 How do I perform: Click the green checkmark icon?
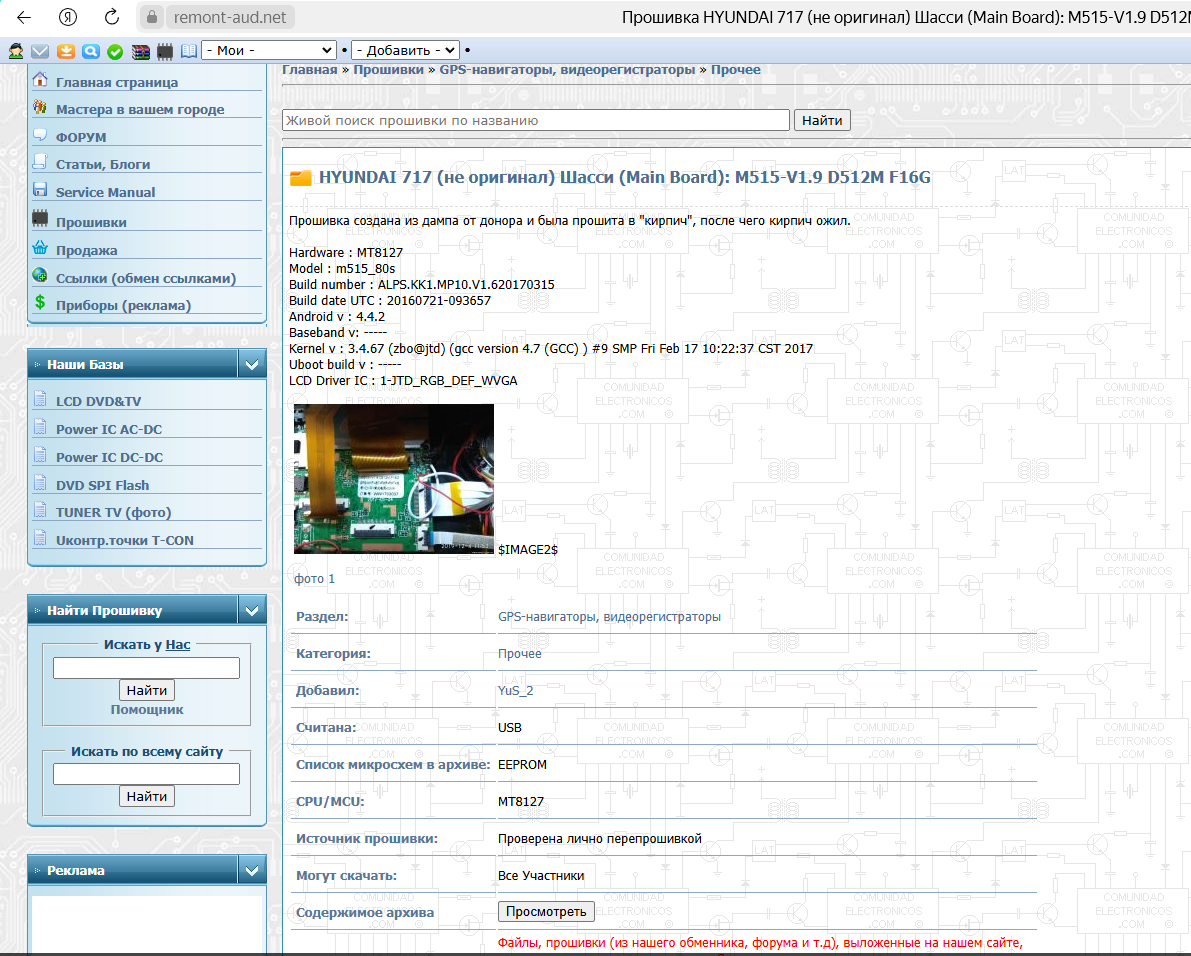click(x=115, y=51)
